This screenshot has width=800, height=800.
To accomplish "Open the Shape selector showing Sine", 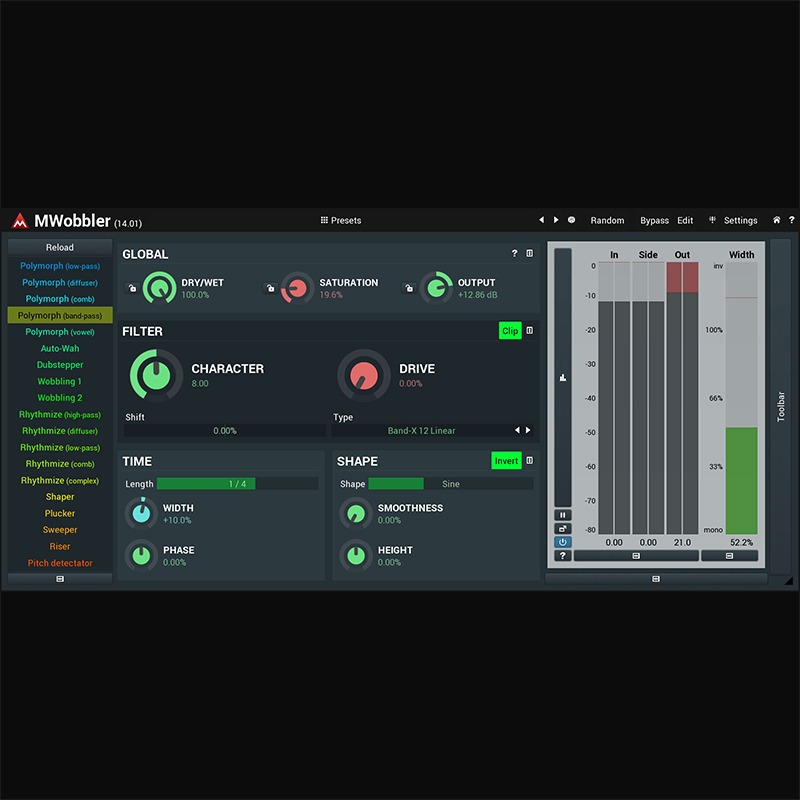I will click(x=451, y=484).
